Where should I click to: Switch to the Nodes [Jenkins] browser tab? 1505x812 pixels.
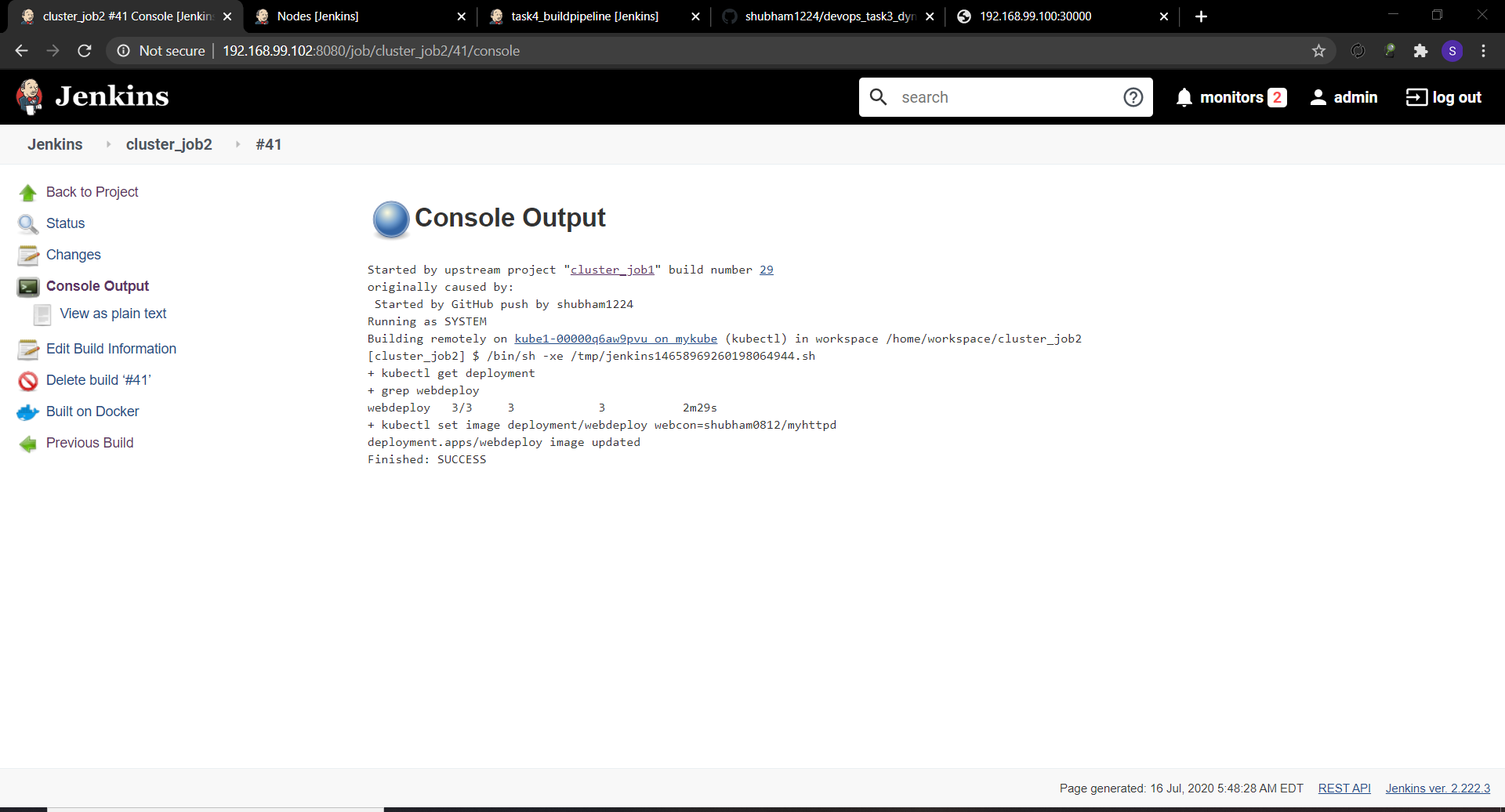pos(317,16)
